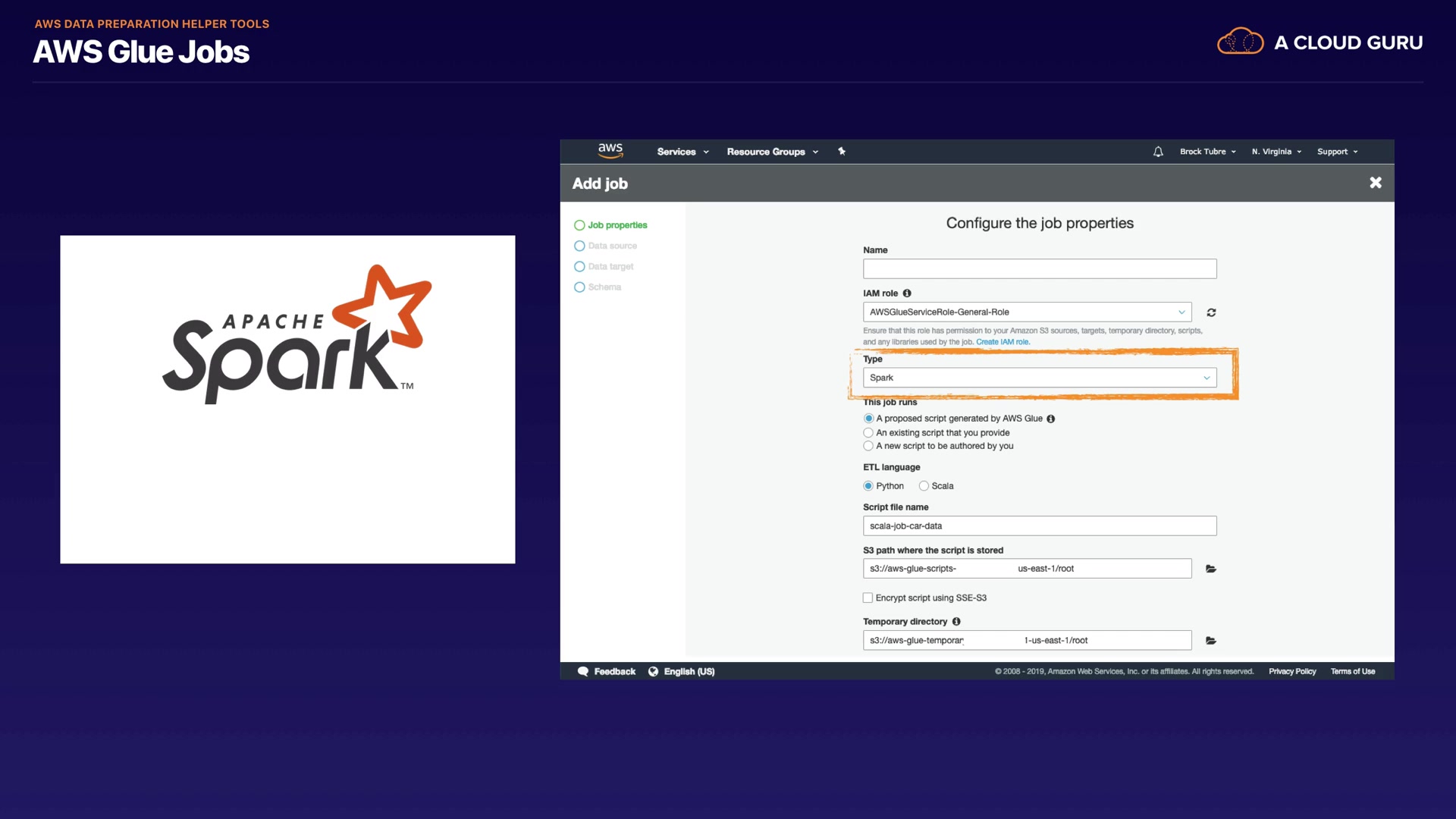
Task: Browse folder for script S3 path
Action: point(1211,569)
